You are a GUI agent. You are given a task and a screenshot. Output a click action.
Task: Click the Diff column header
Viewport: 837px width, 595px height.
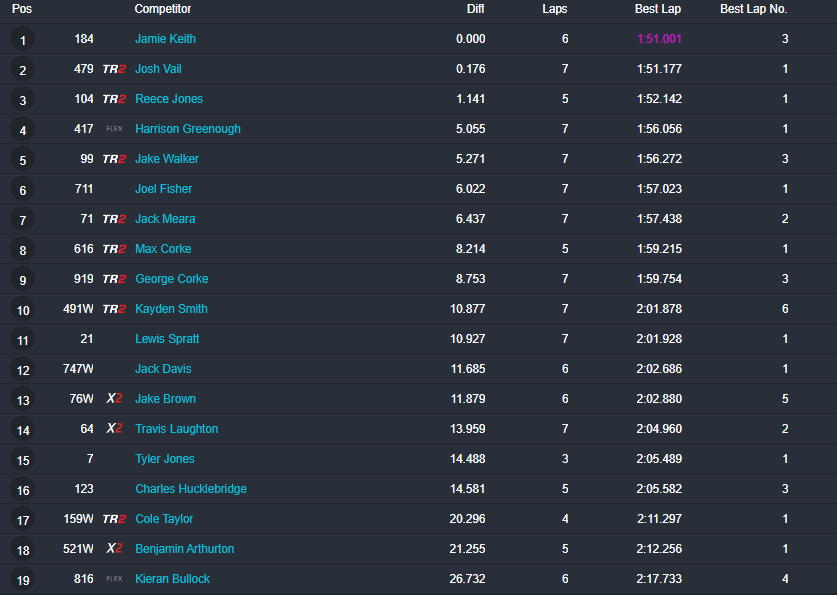tap(475, 9)
